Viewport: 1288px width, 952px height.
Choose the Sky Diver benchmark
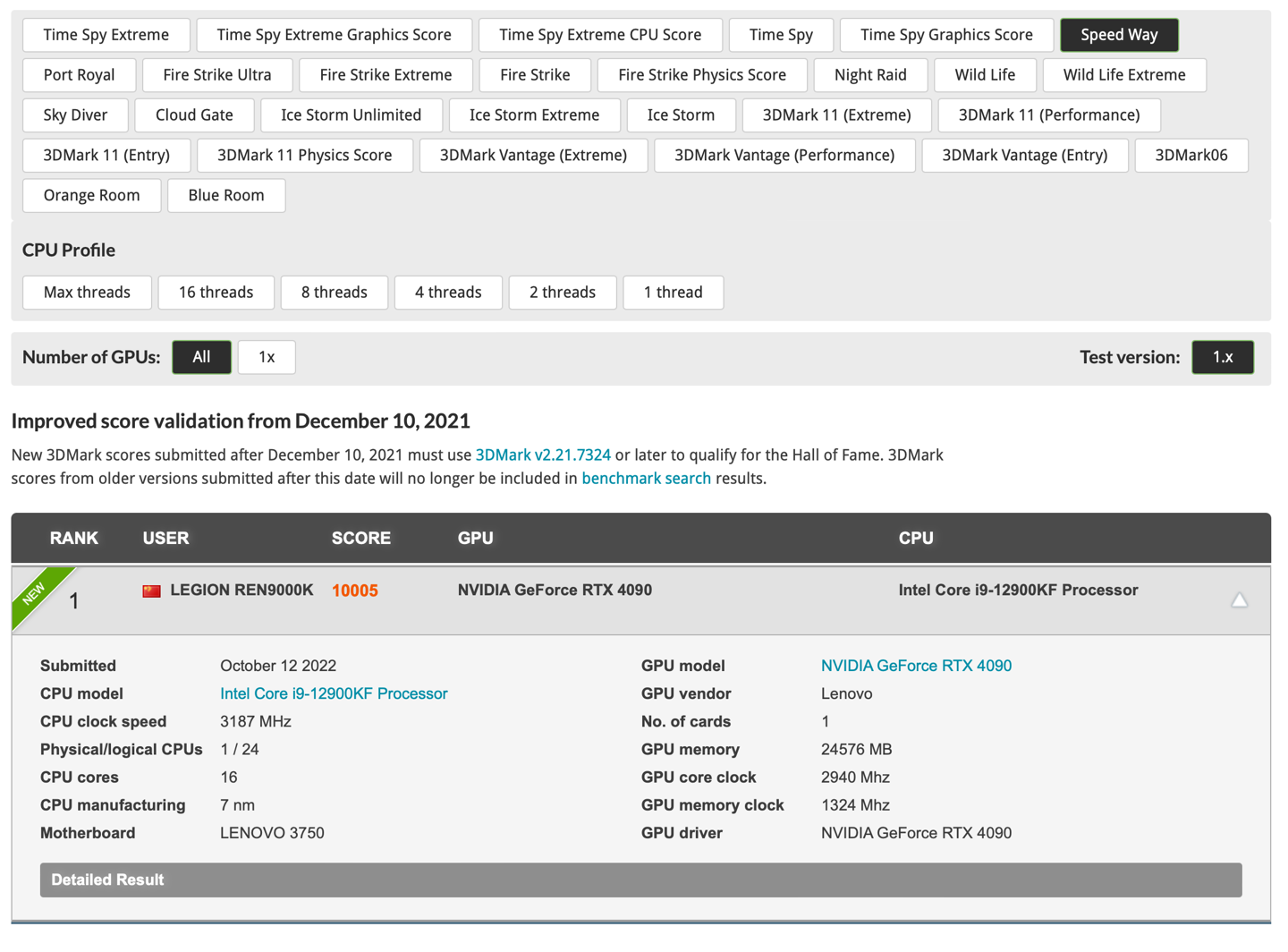75,115
